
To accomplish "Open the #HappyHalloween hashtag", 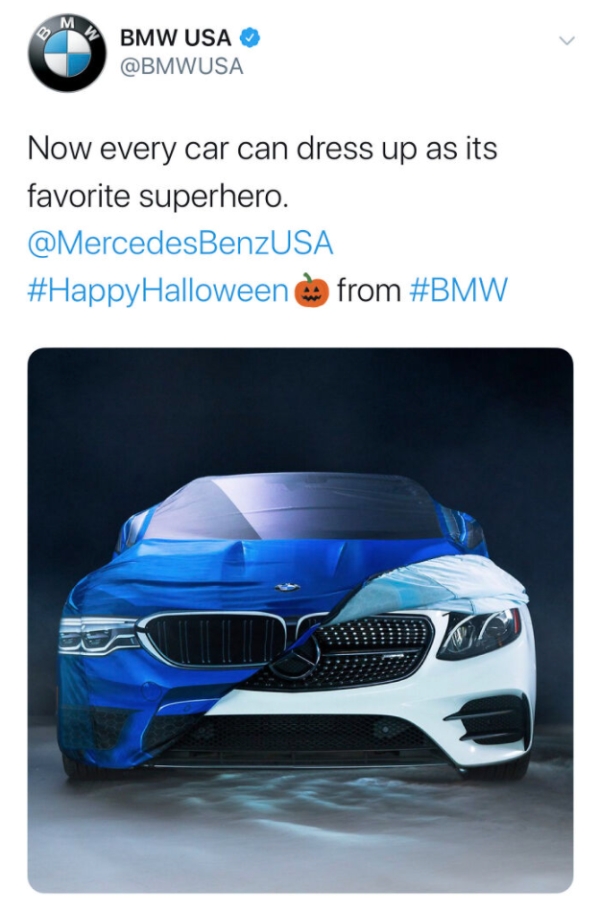I will 156,291.
